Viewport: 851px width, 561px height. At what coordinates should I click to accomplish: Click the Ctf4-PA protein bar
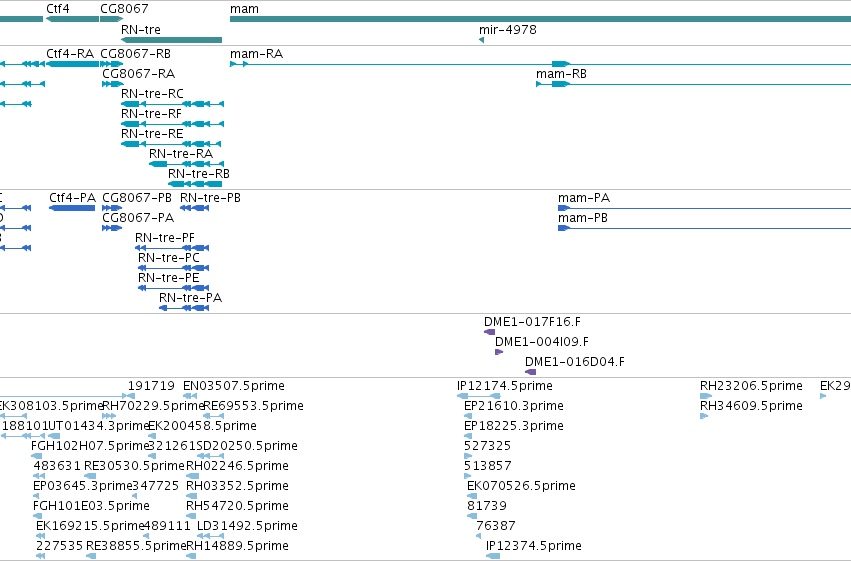pos(72,208)
